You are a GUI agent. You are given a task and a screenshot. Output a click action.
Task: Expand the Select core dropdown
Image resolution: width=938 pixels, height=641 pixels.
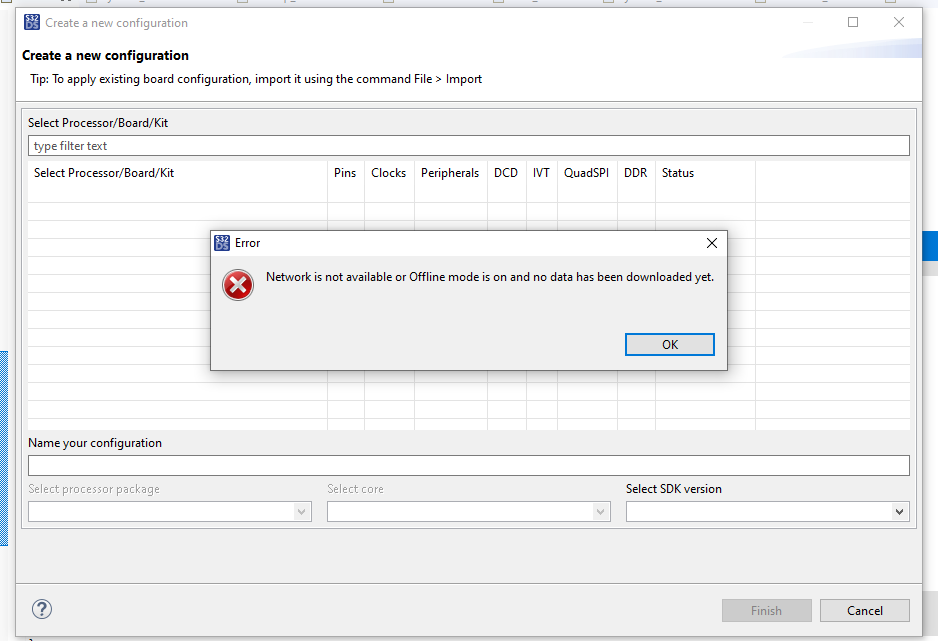[x=600, y=512]
